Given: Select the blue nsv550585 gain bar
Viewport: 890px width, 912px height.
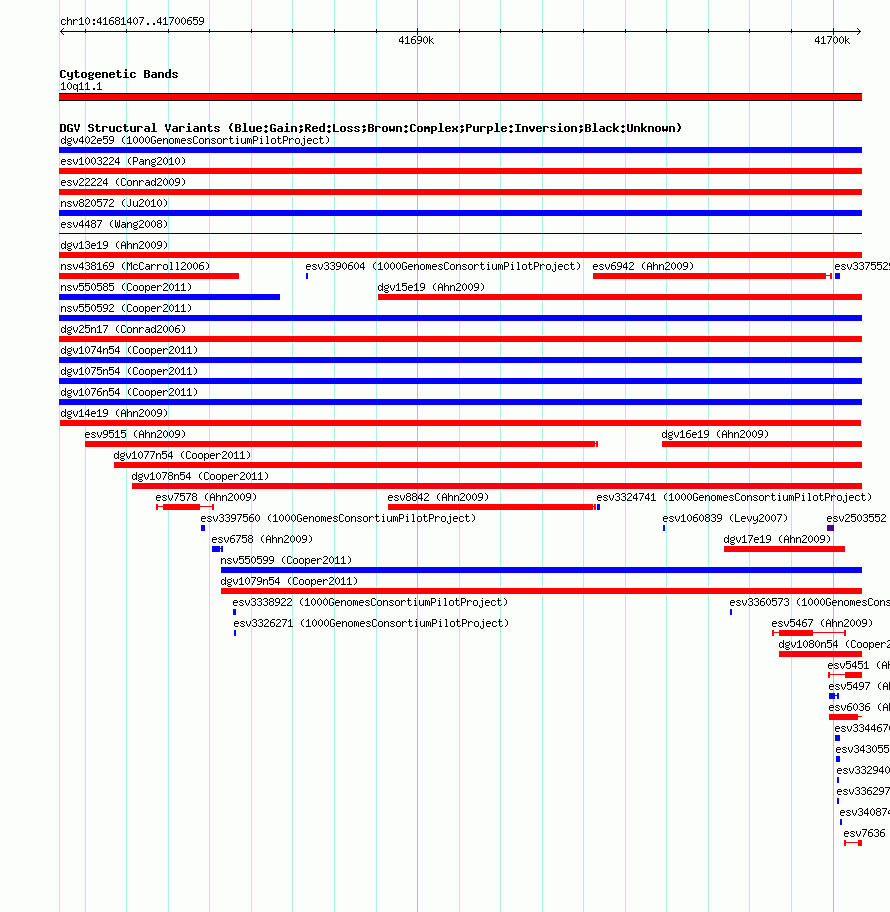Looking at the screenshot, I should click(169, 297).
